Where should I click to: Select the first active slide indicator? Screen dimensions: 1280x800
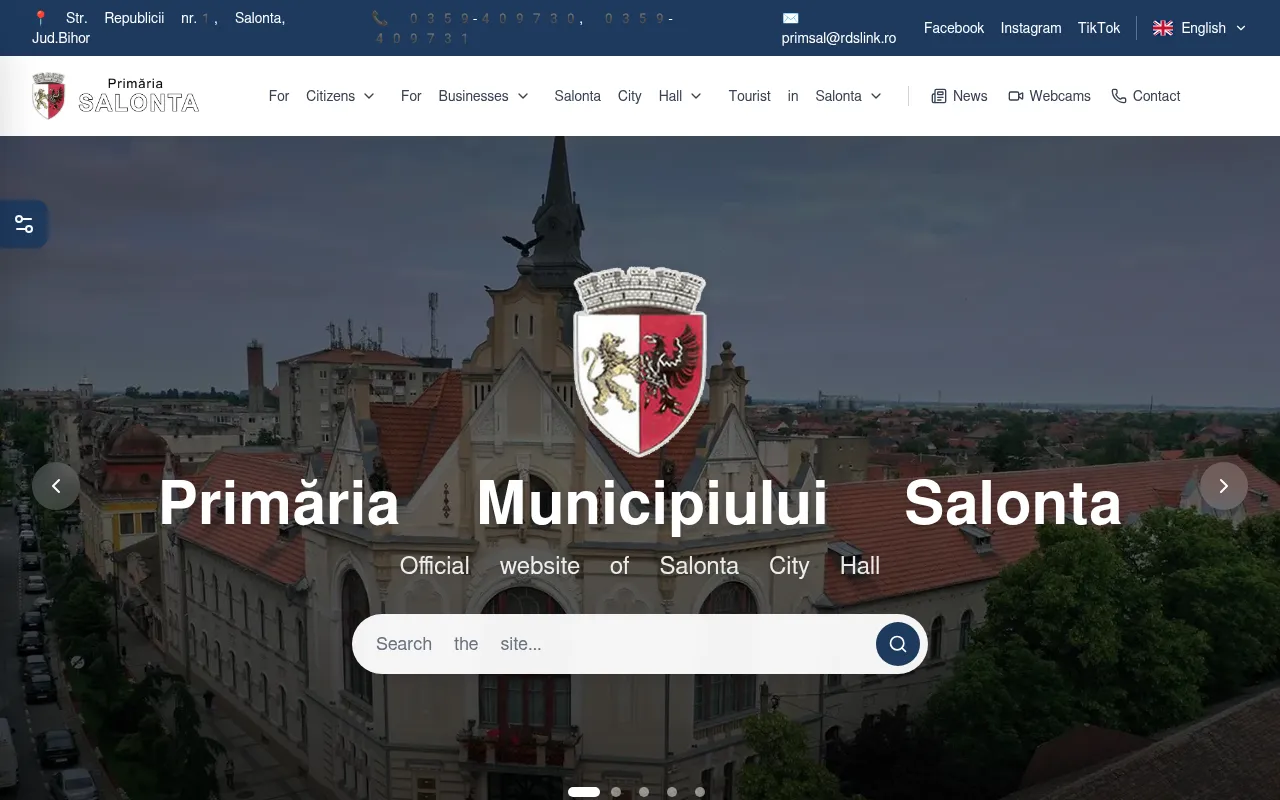(584, 792)
